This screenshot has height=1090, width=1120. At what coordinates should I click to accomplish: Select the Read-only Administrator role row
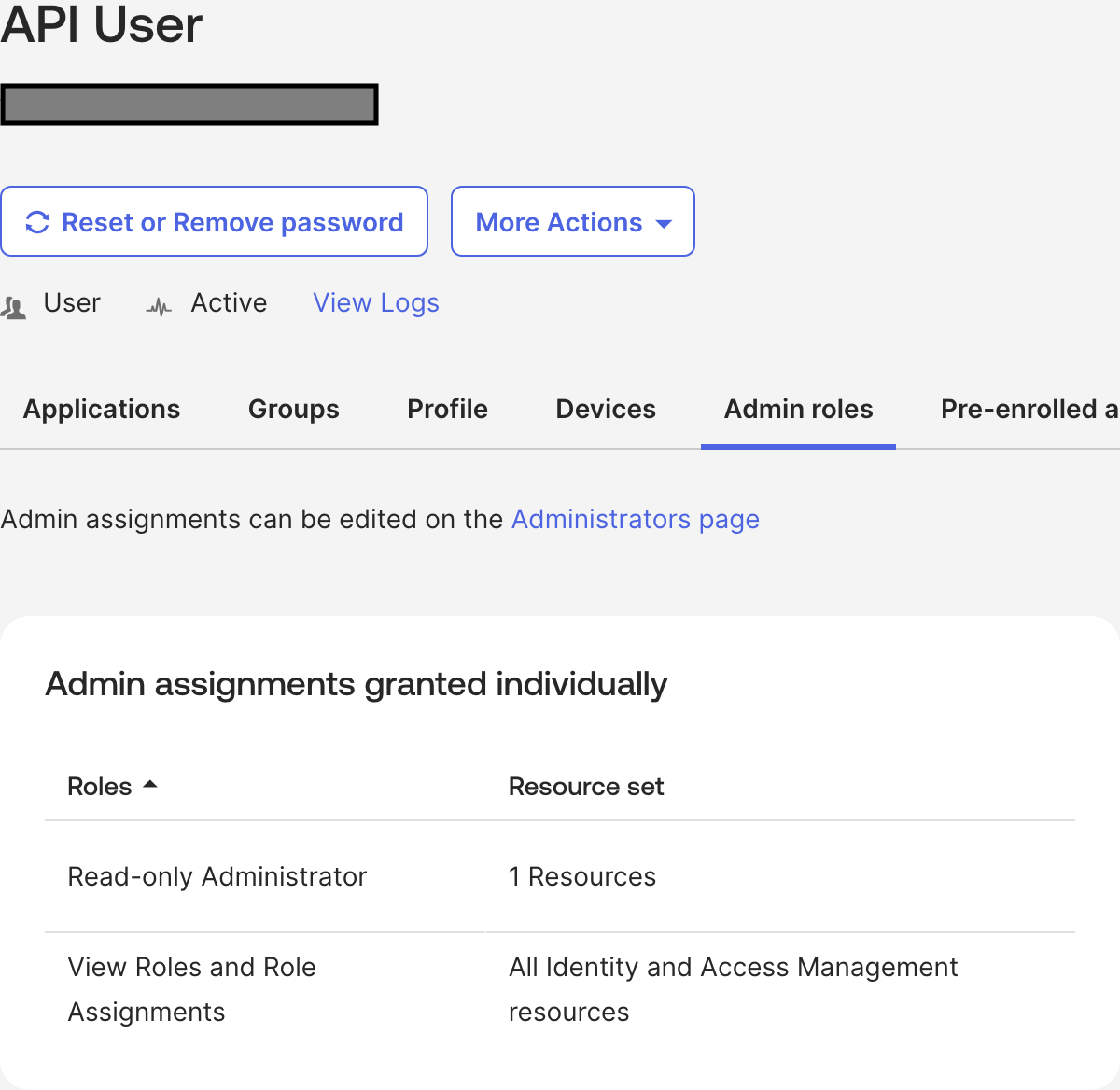(217, 876)
